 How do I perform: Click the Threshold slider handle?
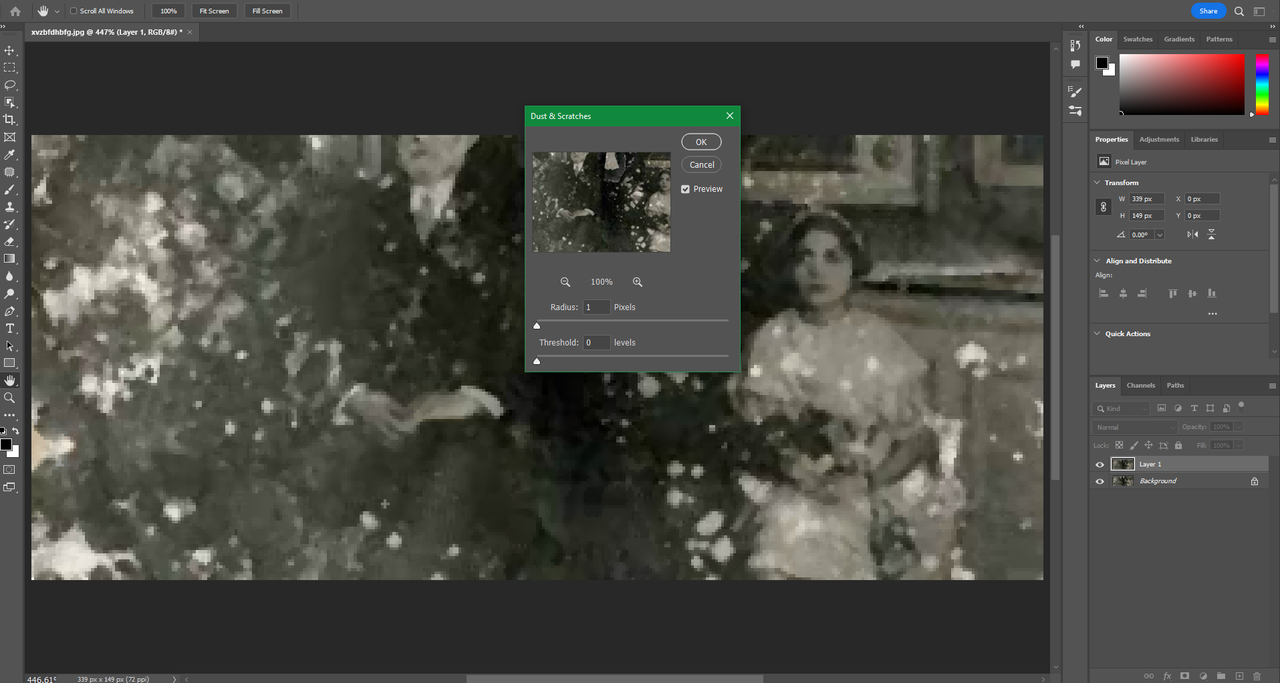pos(537,360)
